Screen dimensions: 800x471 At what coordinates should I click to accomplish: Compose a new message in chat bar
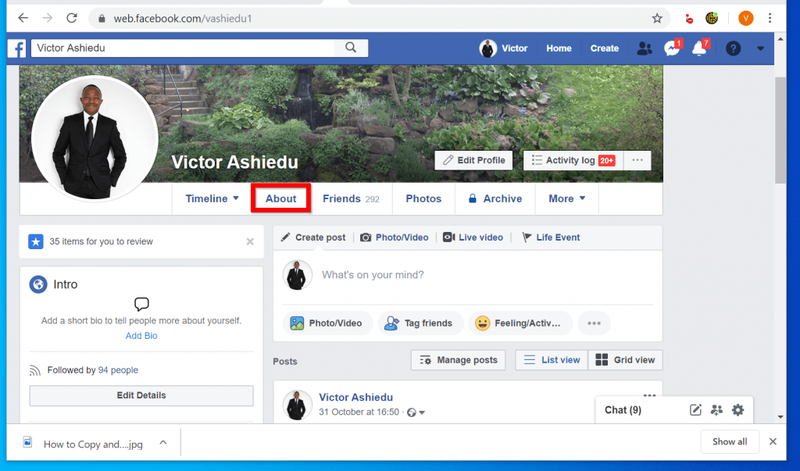click(695, 410)
